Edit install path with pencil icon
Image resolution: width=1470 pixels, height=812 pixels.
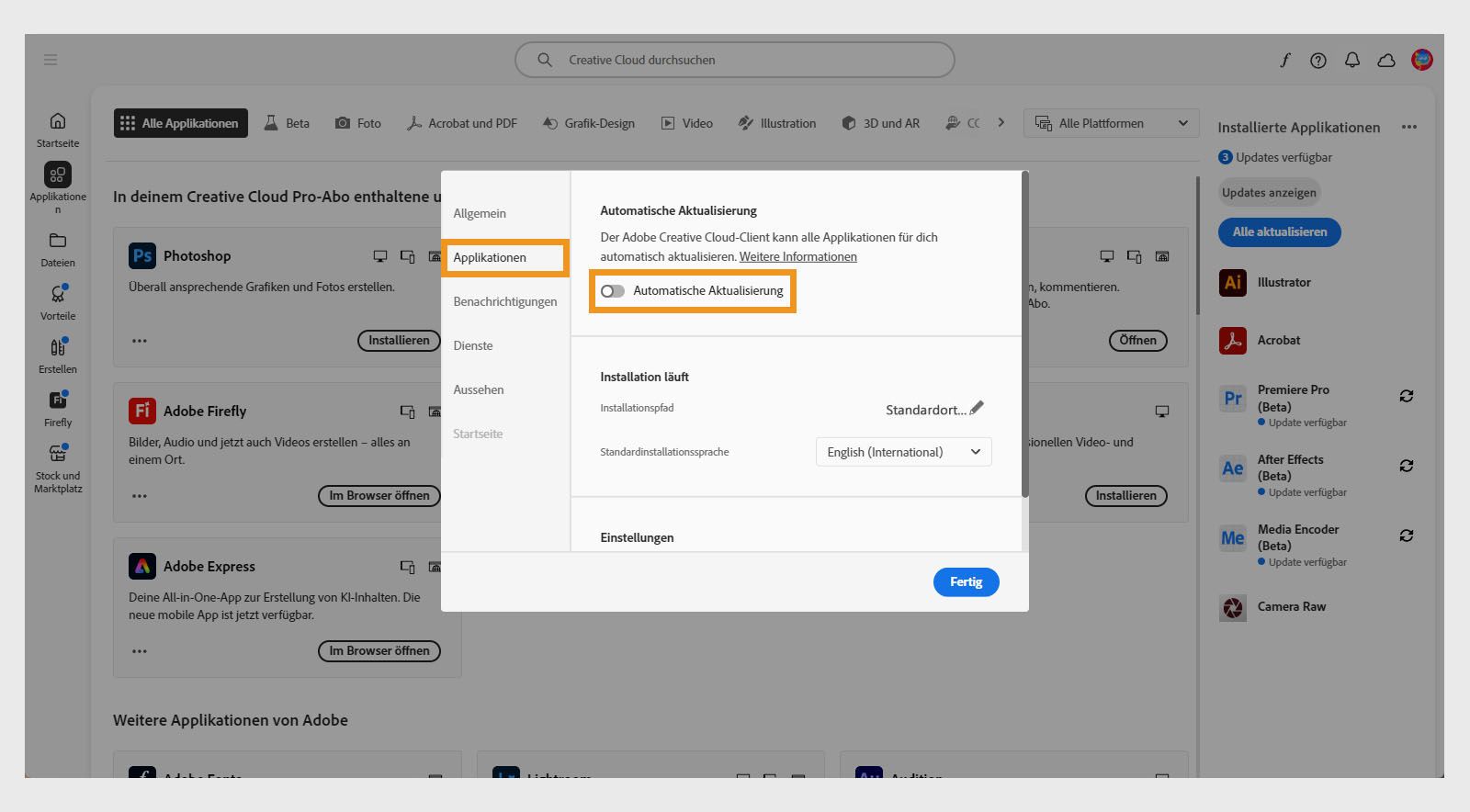[977, 407]
